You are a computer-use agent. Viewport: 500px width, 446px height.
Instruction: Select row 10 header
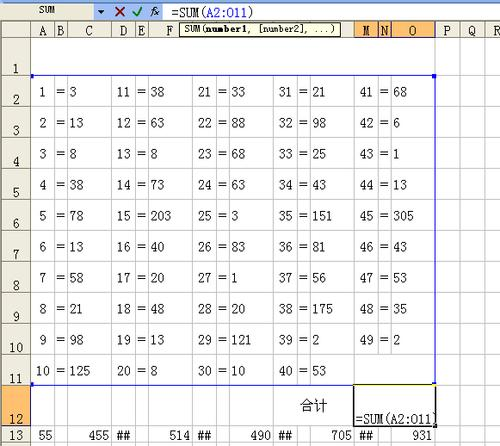click(x=16, y=339)
